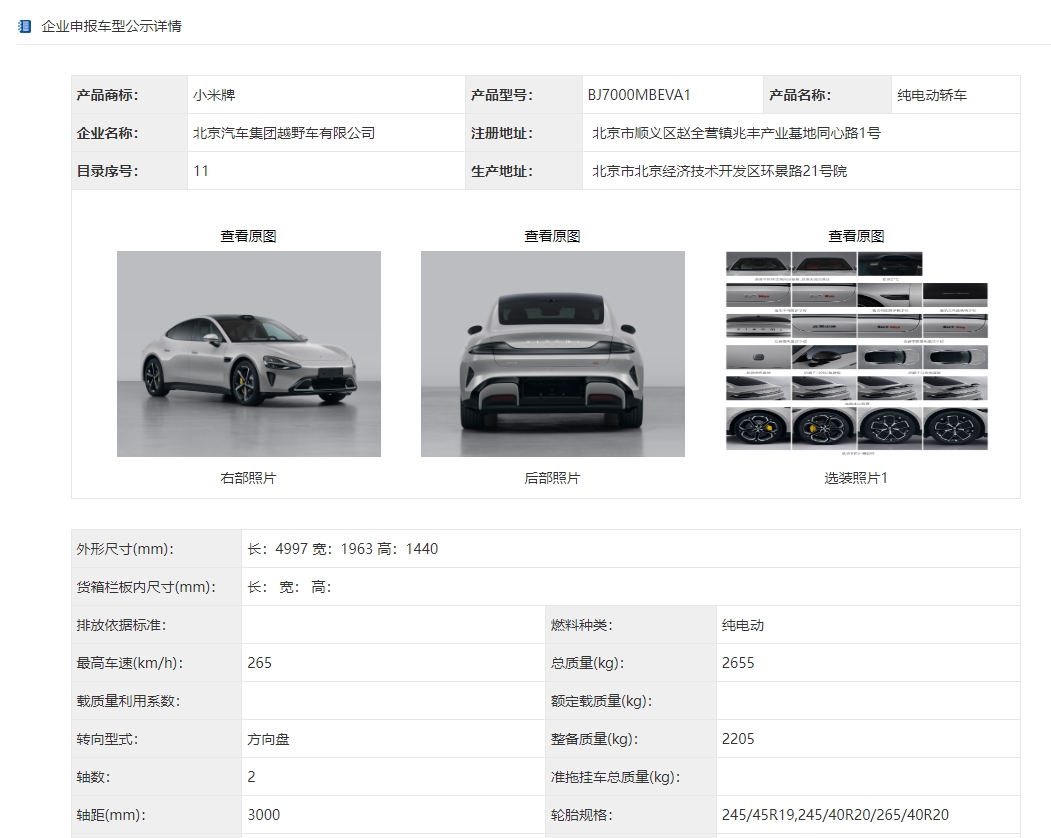Click the 后部照片 caption
1051x838 pixels.
552,478
